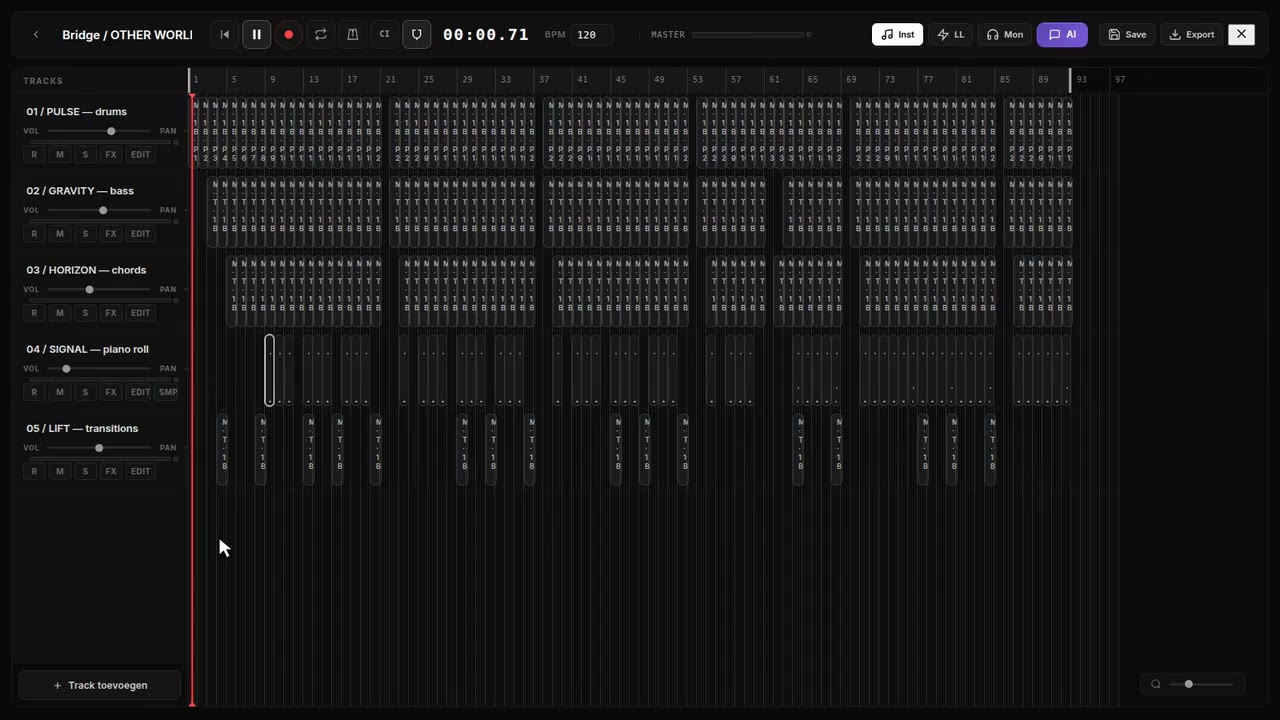Open EDIT for SIGNAL piano roll track
This screenshot has width=1280, height=720.
(140, 392)
